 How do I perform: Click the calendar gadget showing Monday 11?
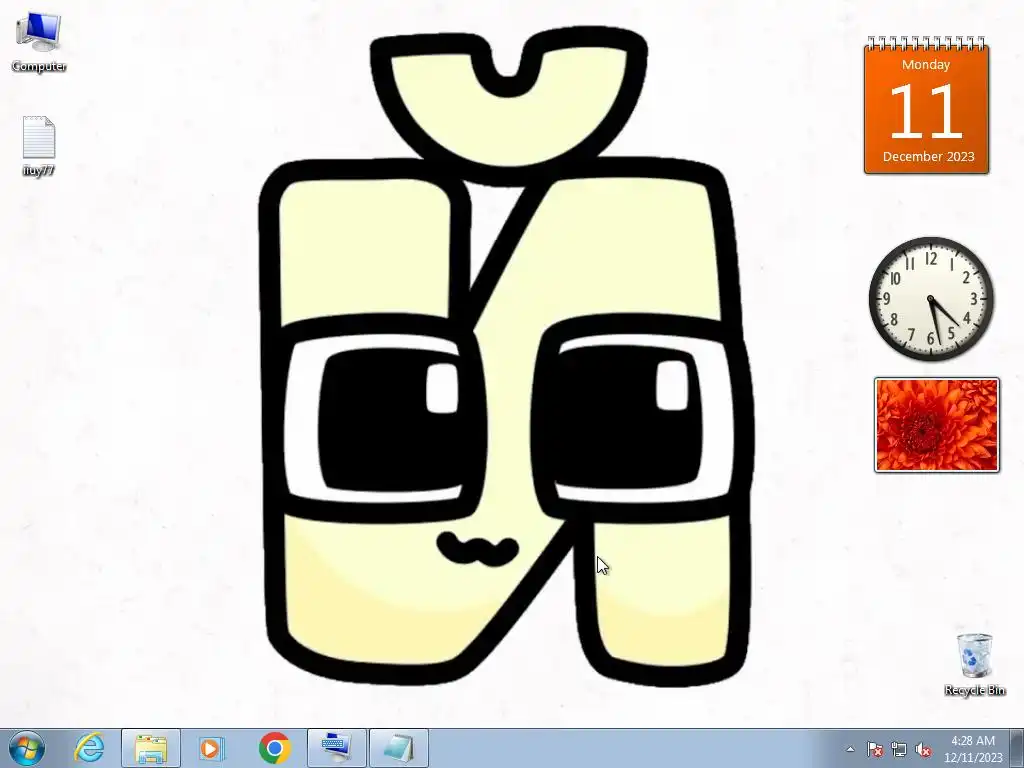[926, 106]
